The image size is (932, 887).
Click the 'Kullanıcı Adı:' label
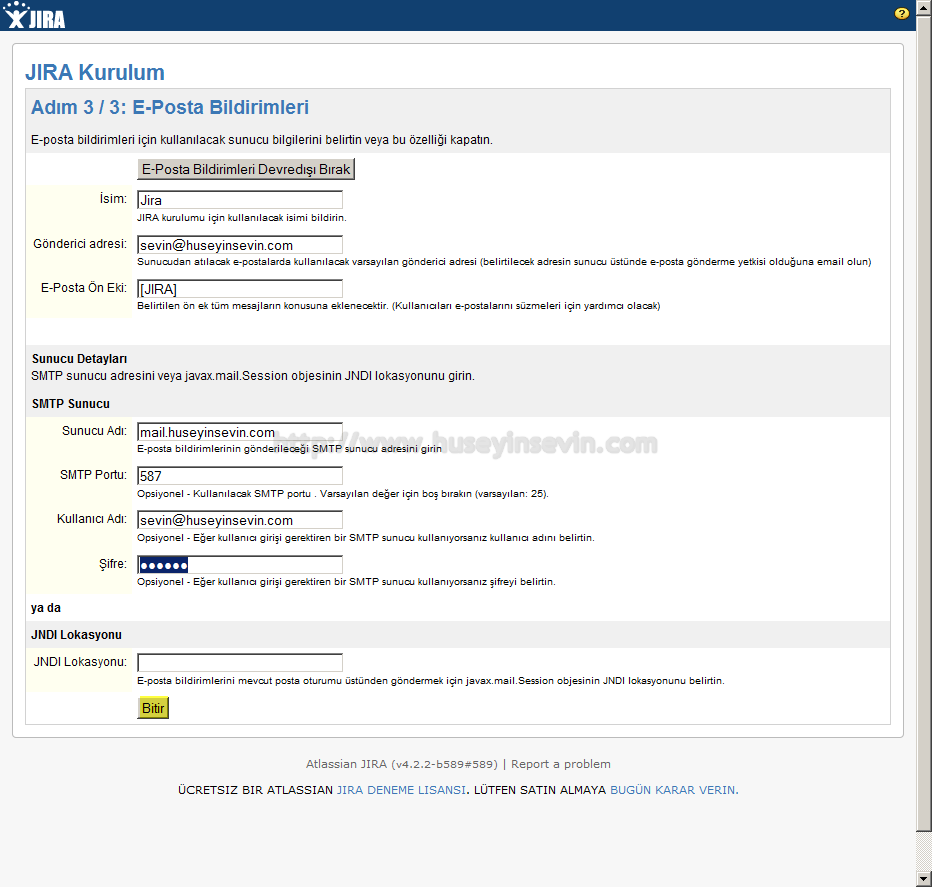(92, 518)
